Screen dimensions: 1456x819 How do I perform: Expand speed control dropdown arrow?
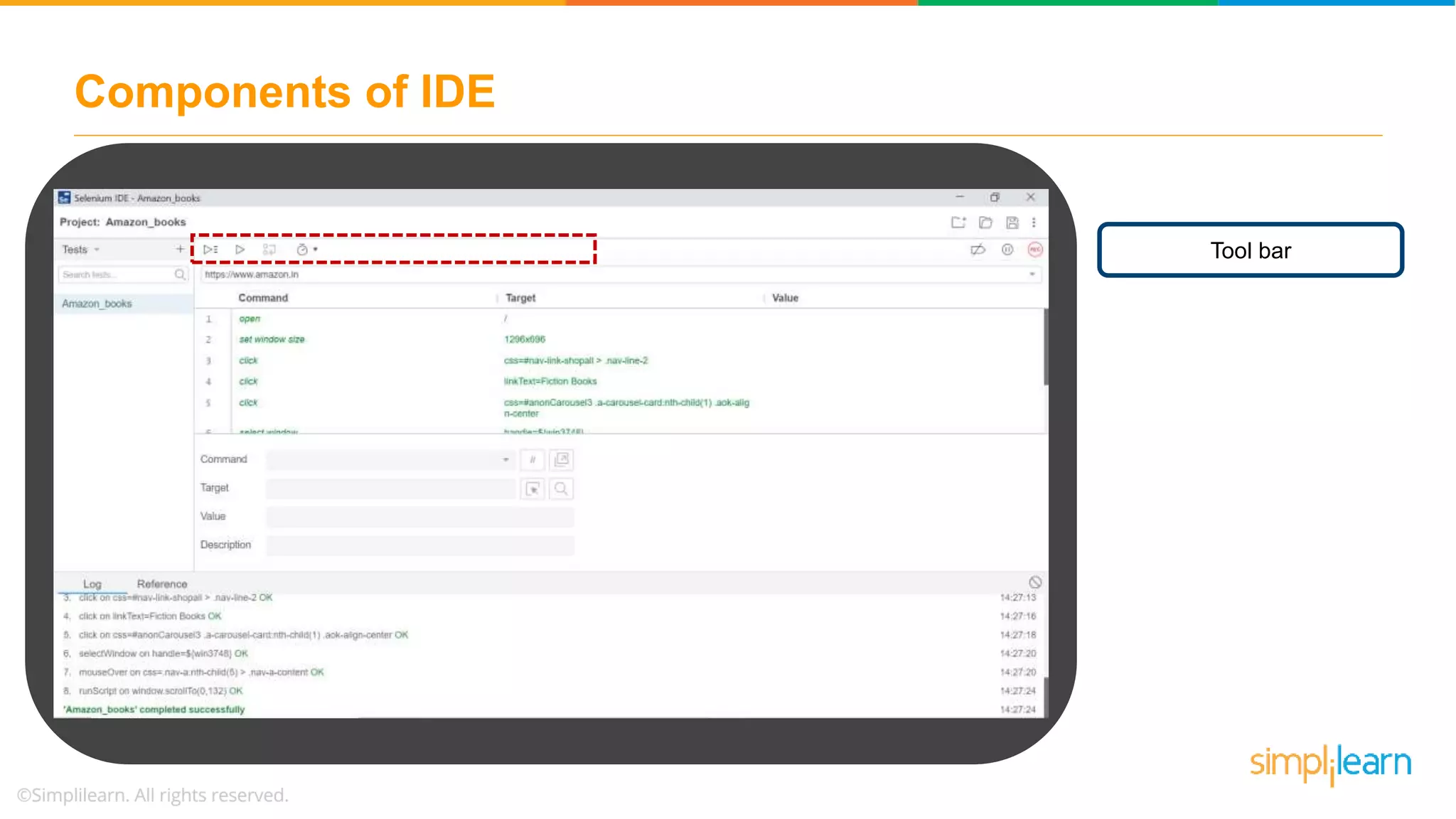coord(316,250)
